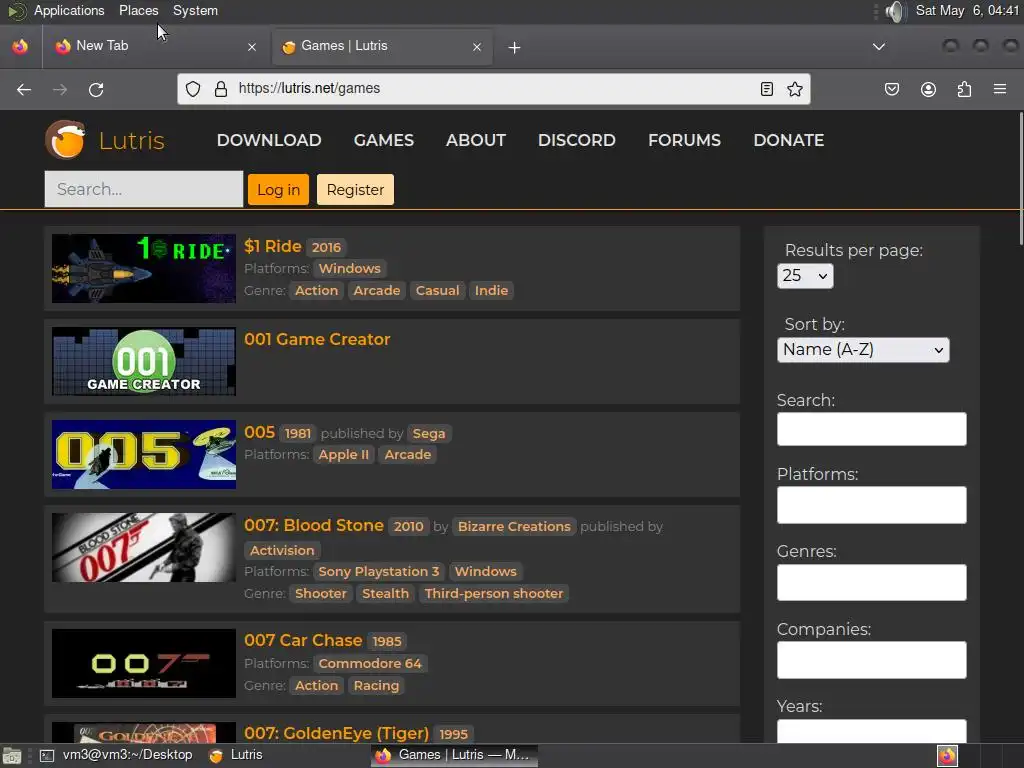Open the 007: Blood Stone link

pos(313,526)
